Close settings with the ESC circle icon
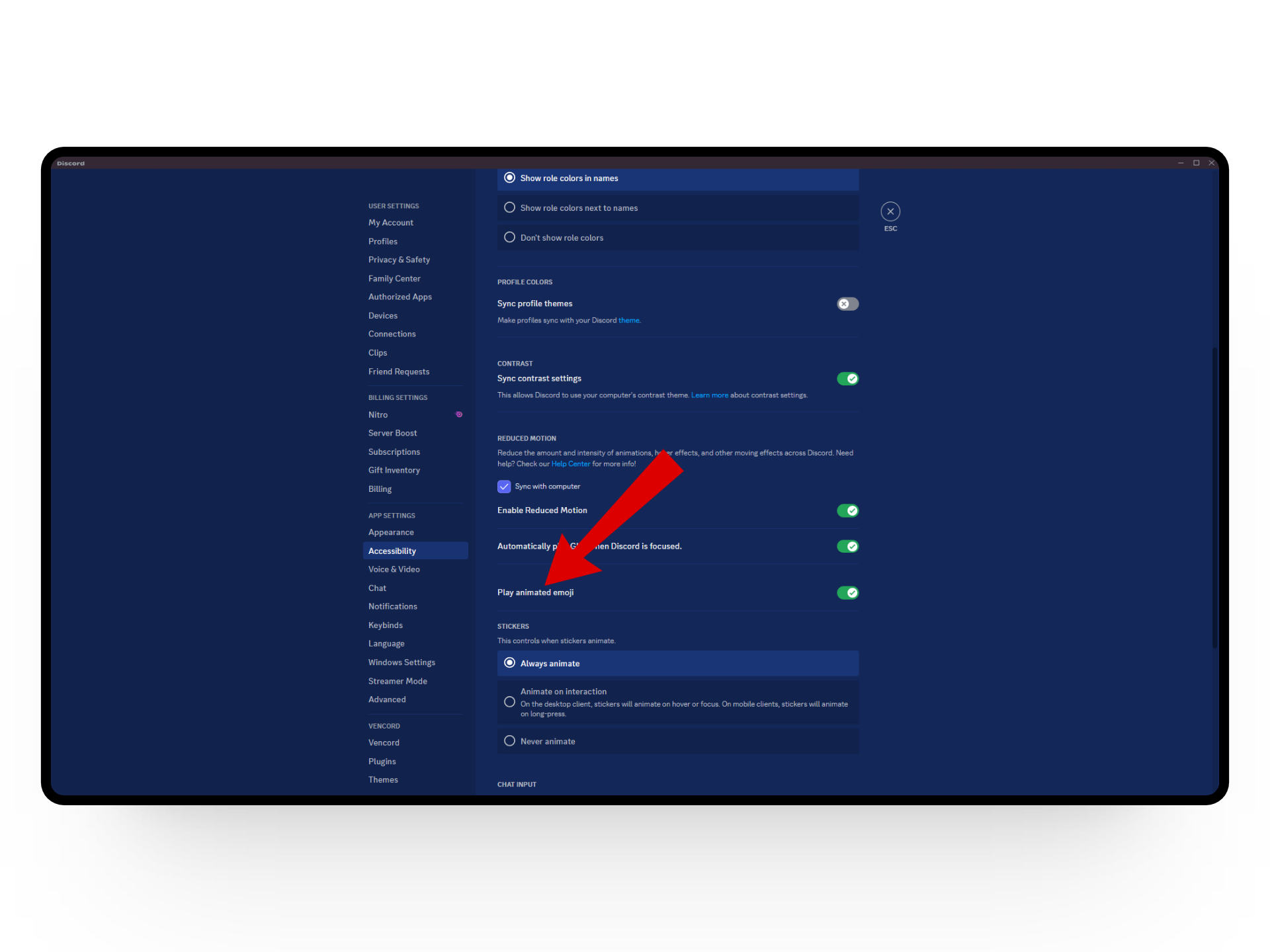Viewport: 1270px width, 952px height. point(890,212)
